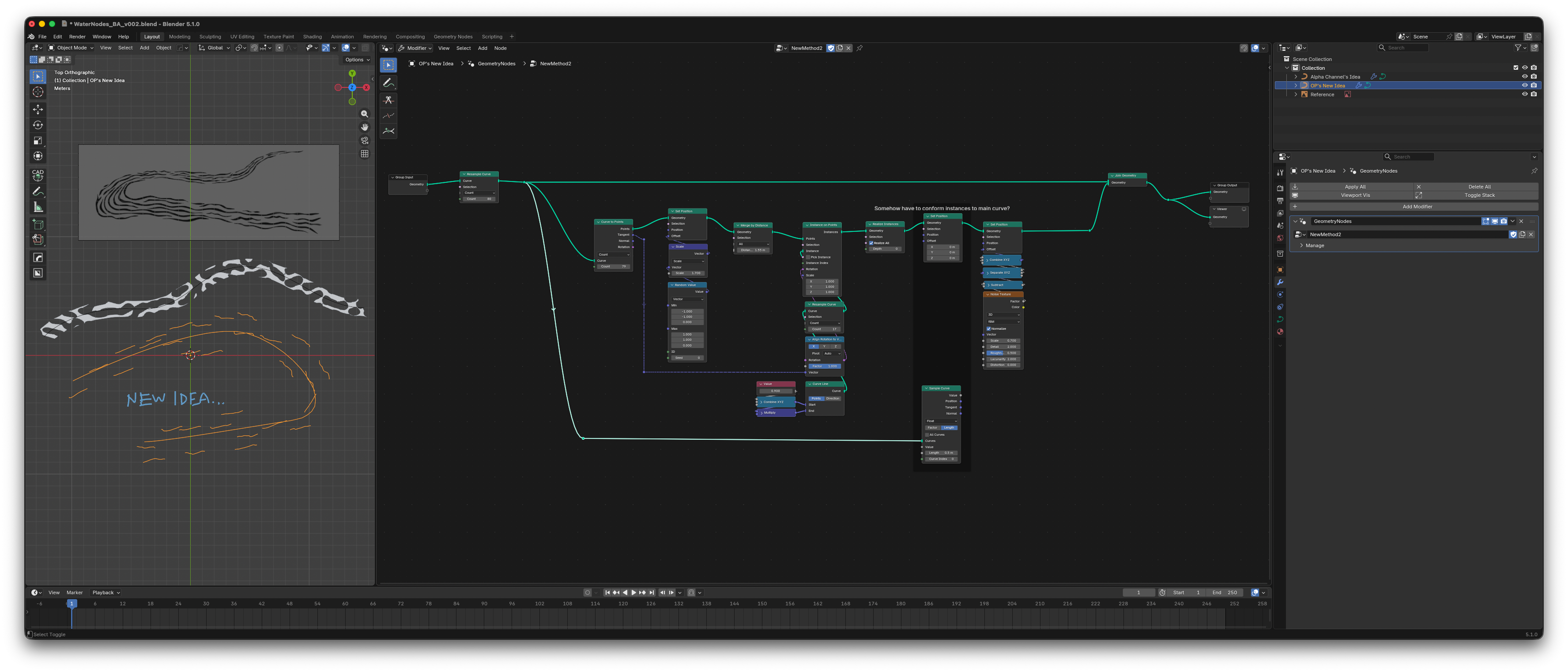Hide Alpha Channel's Idea in viewport
1568x672 pixels.
1525,77
